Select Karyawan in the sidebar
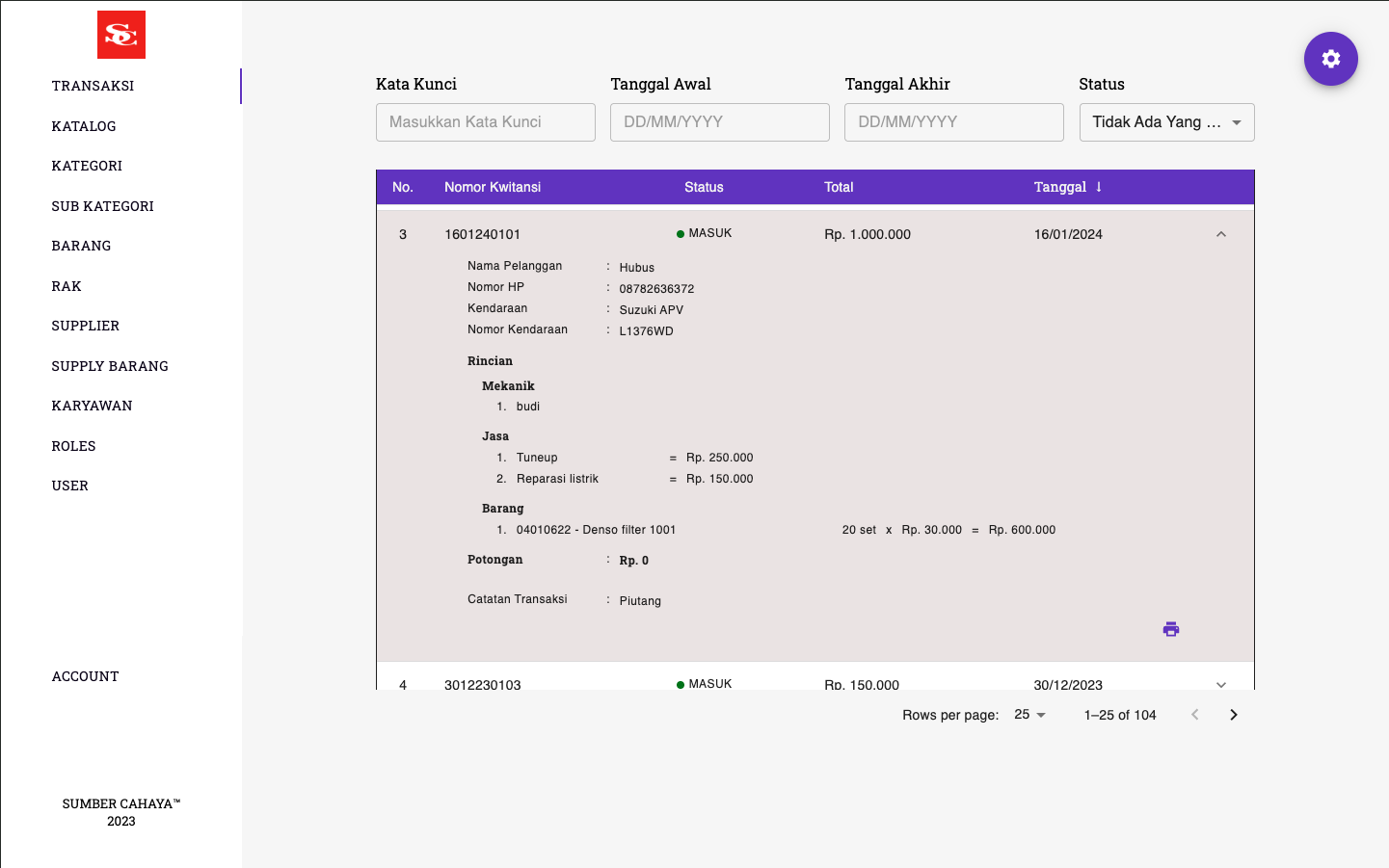 coord(93,406)
